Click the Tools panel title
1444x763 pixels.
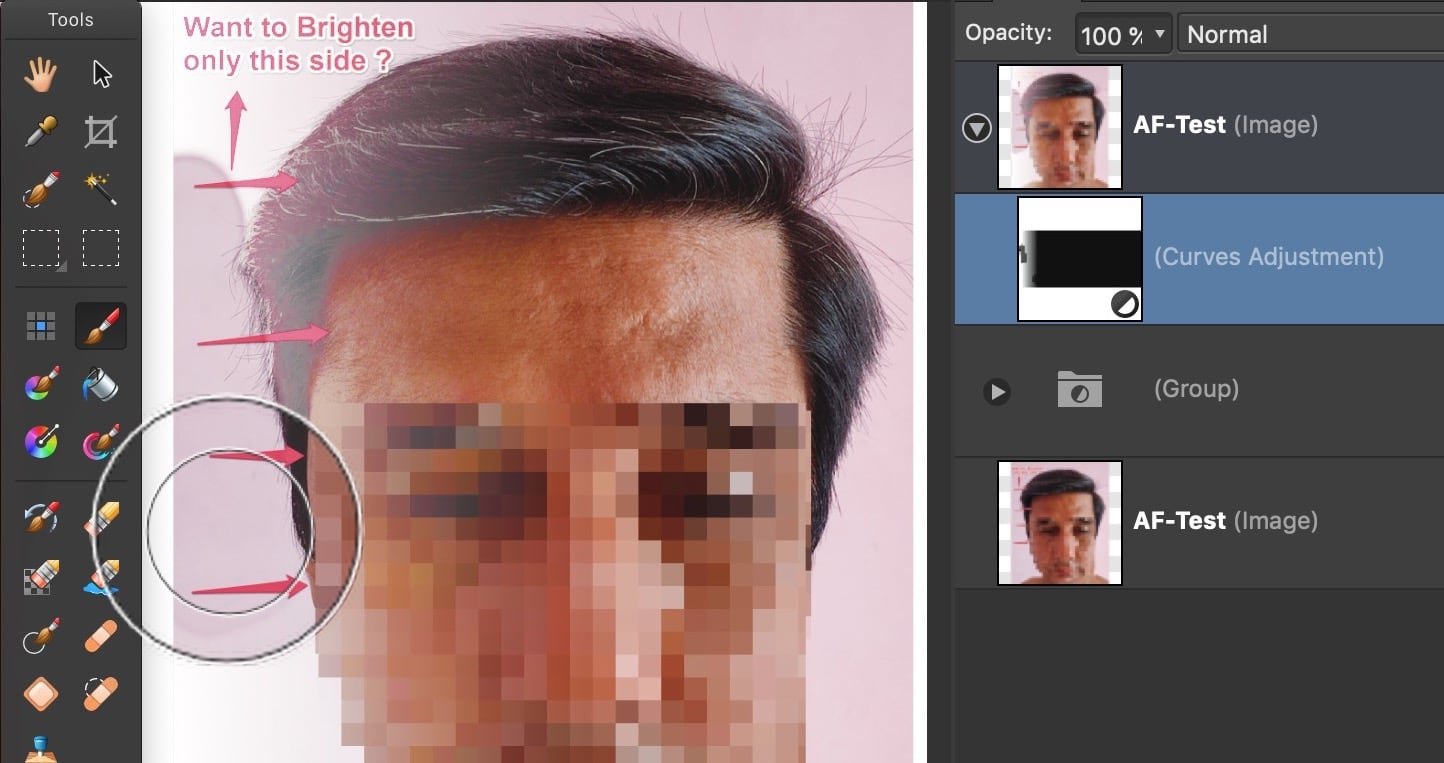click(70, 19)
